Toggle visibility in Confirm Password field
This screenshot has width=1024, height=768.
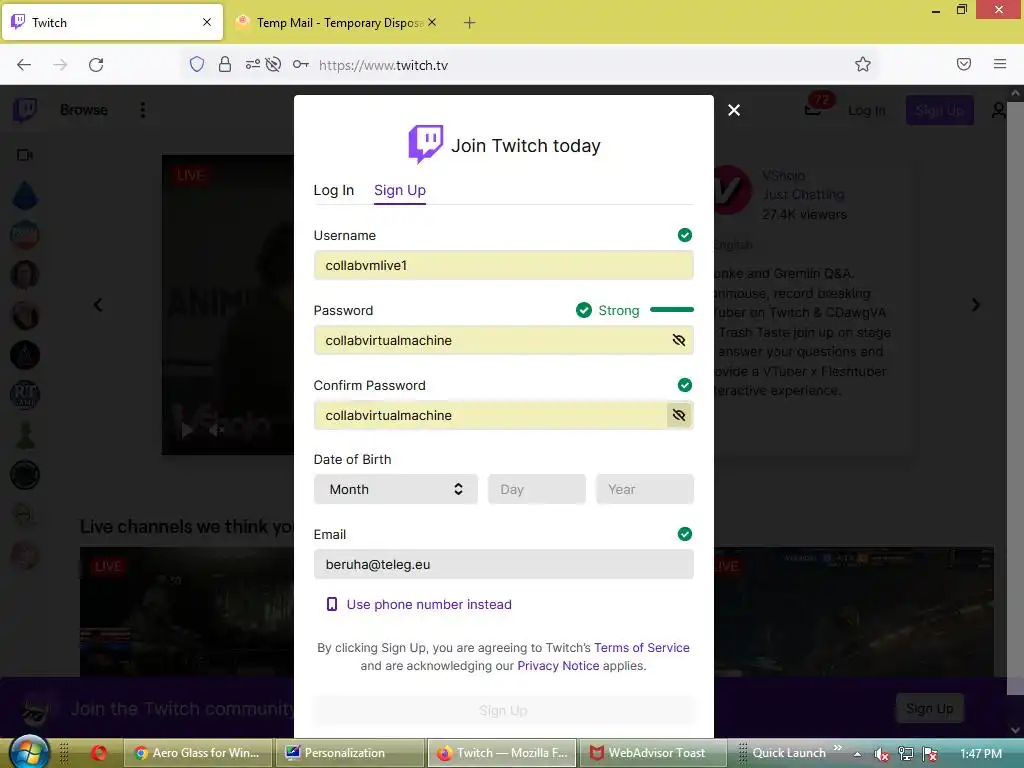tap(679, 415)
